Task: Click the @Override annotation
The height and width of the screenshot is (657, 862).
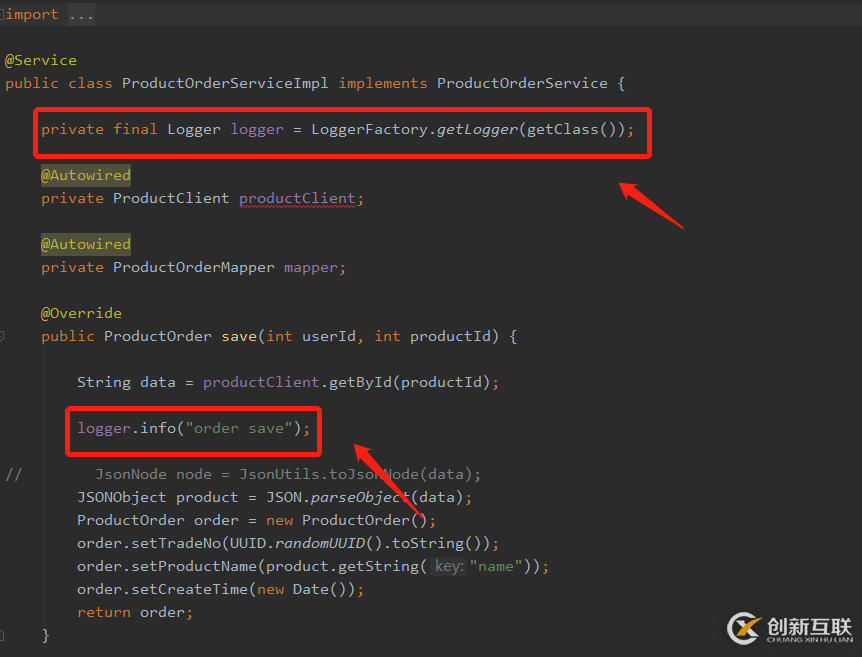Action: coord(81,313)
